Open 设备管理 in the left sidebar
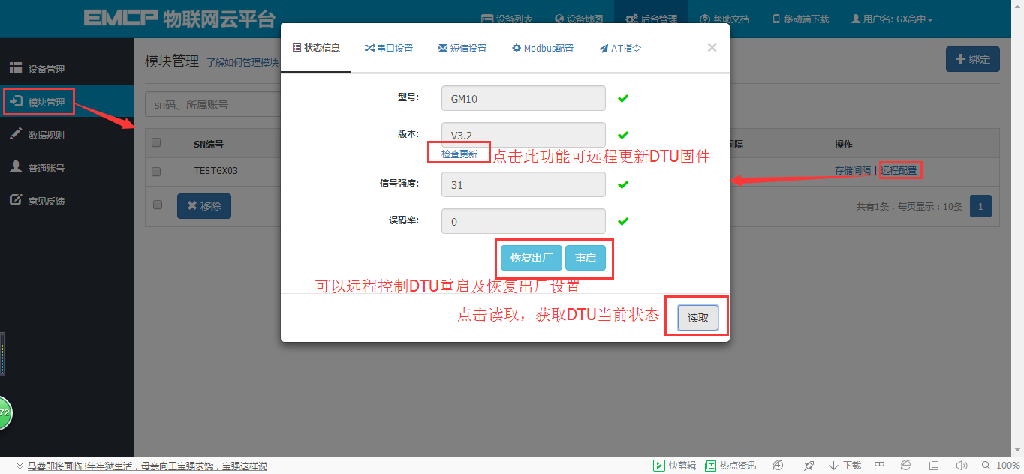This screenshot has width=1024, height=474. [40, 68]
